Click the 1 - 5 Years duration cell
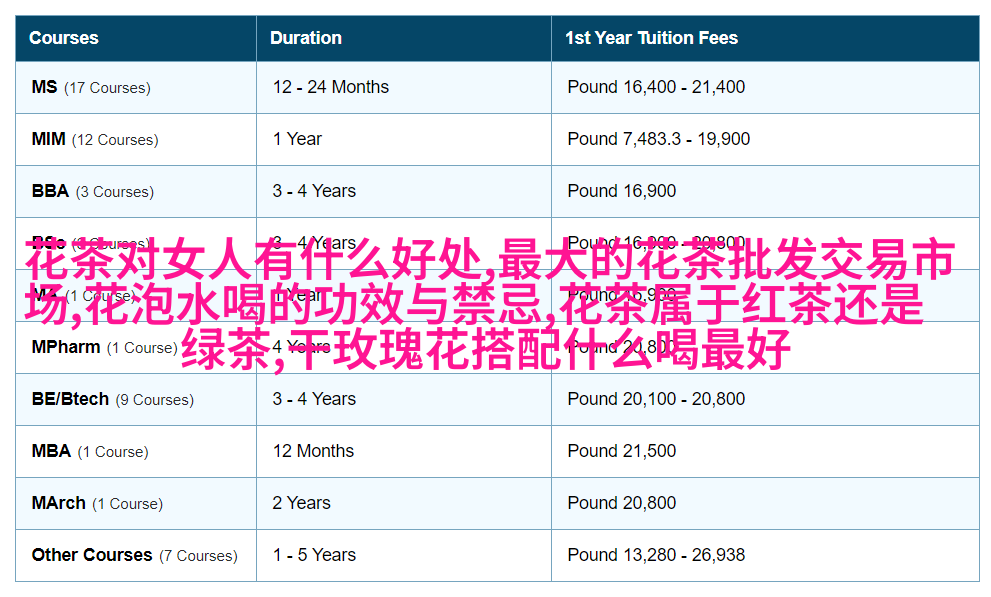 [x=314, y=555]
